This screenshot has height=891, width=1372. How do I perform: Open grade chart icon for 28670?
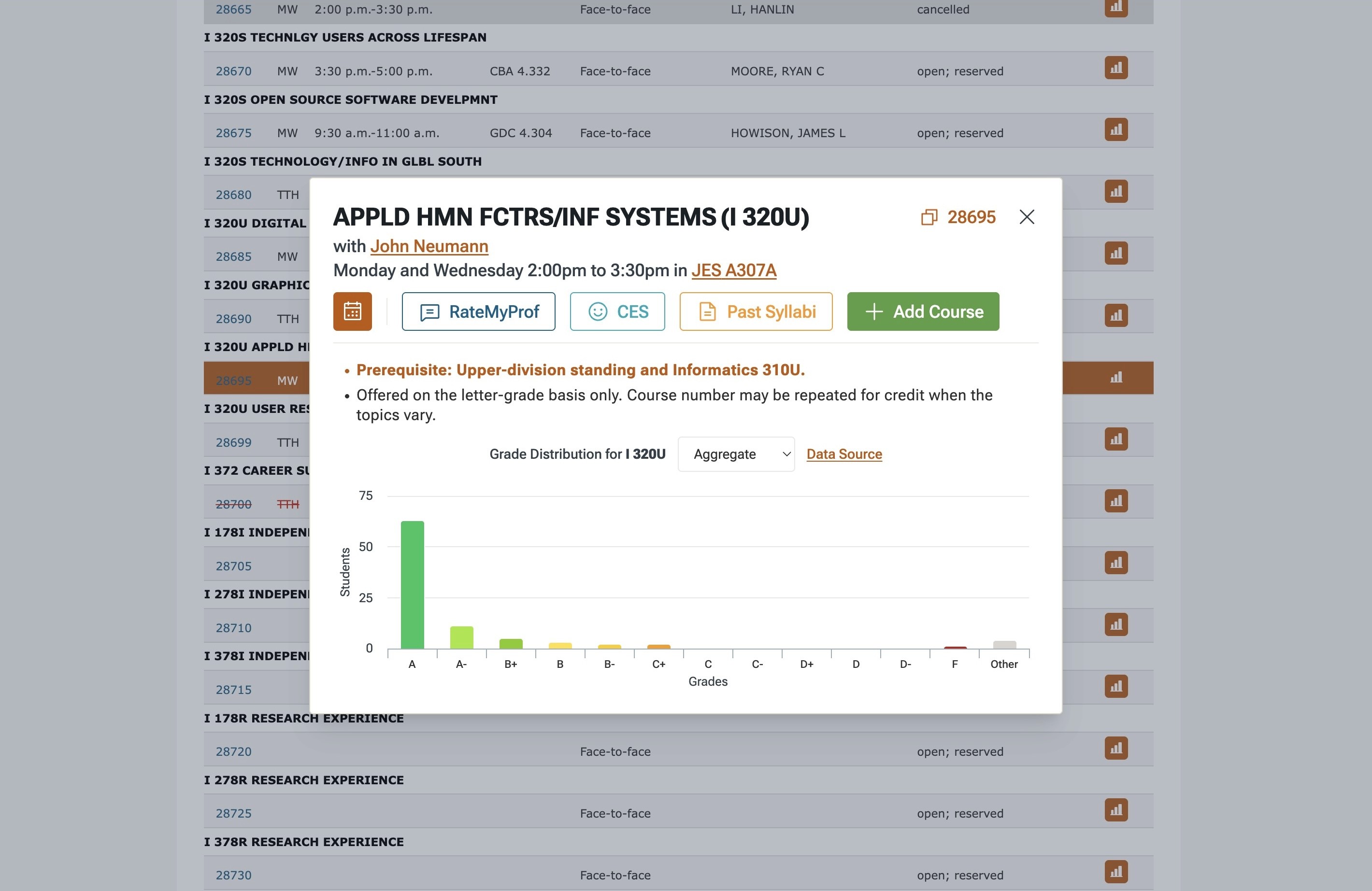pyautogui.click(x=1115, y=68)
